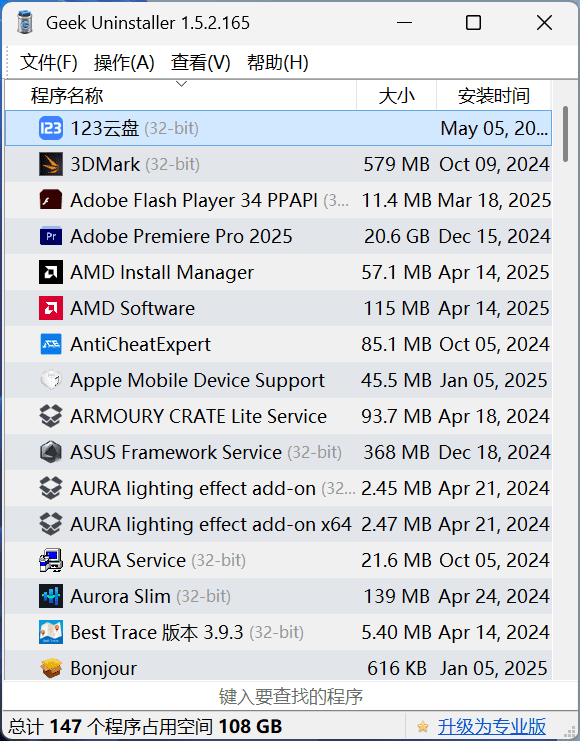Open the 帮助(H) menu
Screen dimensions: 580x741
pos(277,62)
